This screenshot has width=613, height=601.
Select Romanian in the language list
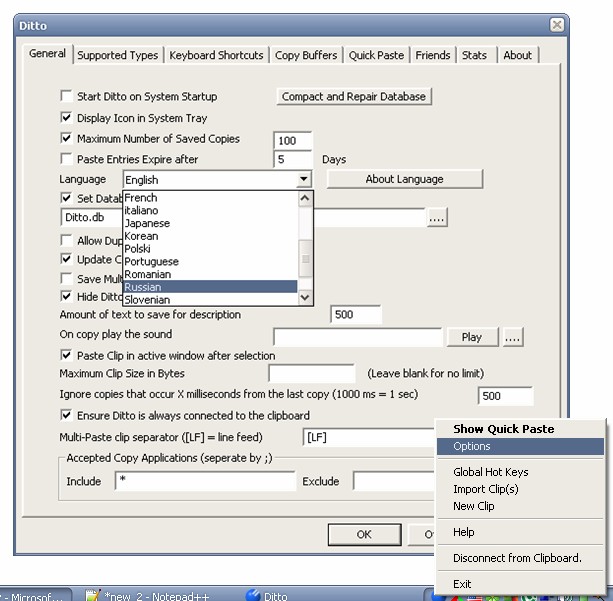(210, 274)
